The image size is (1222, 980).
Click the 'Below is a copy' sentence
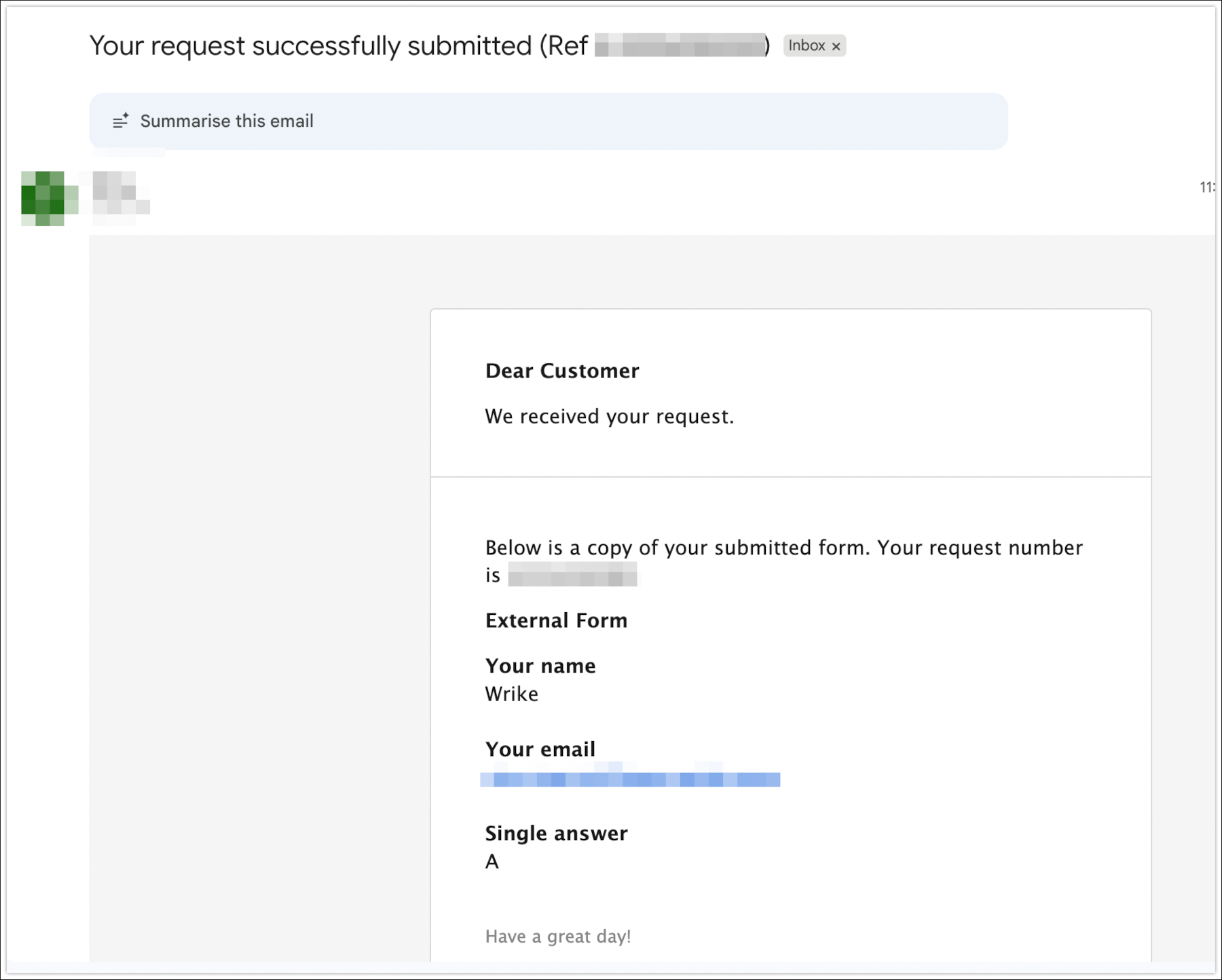click(783, 548)
